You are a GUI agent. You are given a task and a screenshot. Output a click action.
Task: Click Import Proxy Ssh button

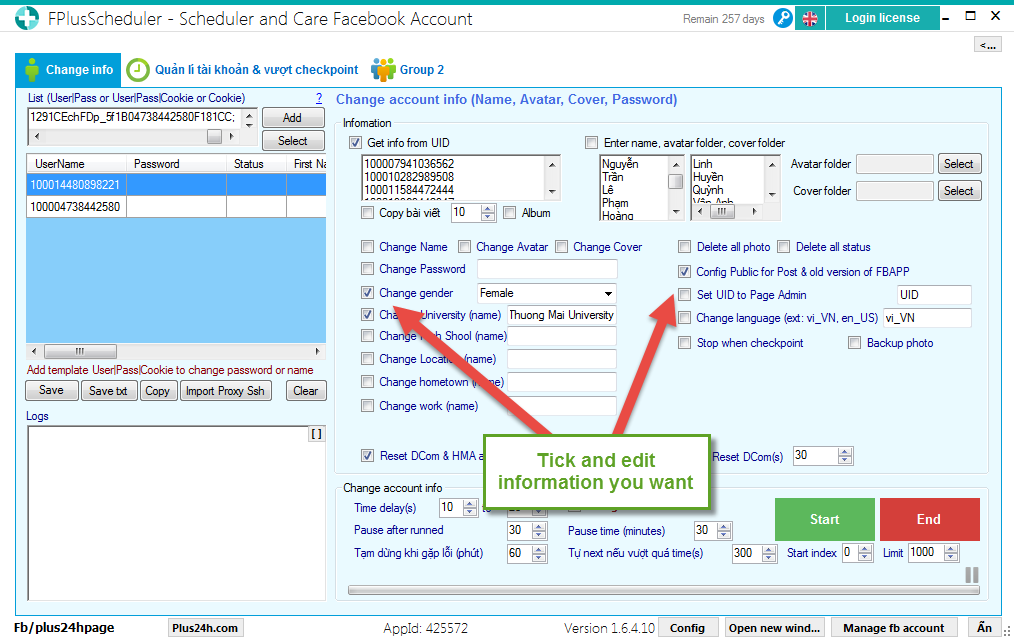click(225, 390)
